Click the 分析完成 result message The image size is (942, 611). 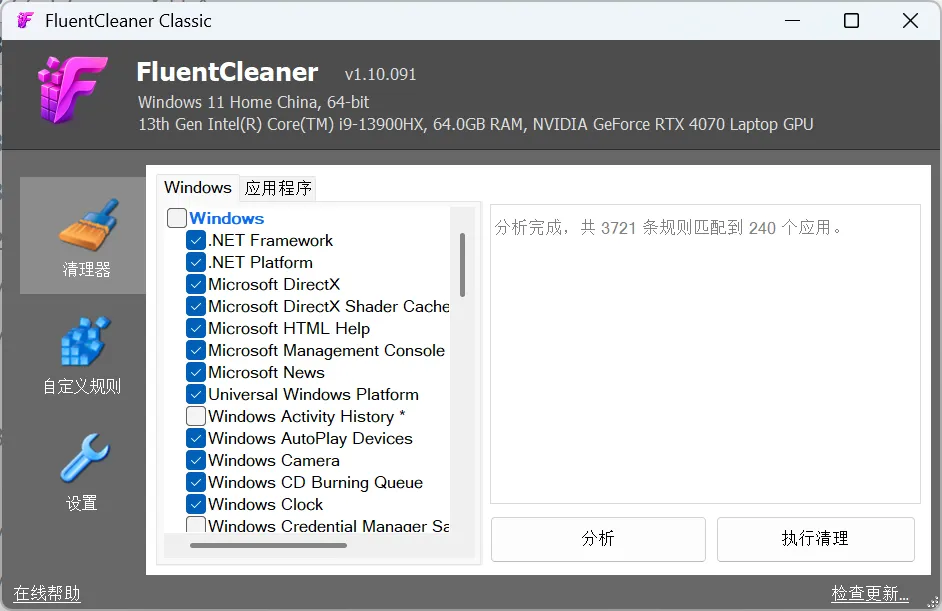coord(668,228)
